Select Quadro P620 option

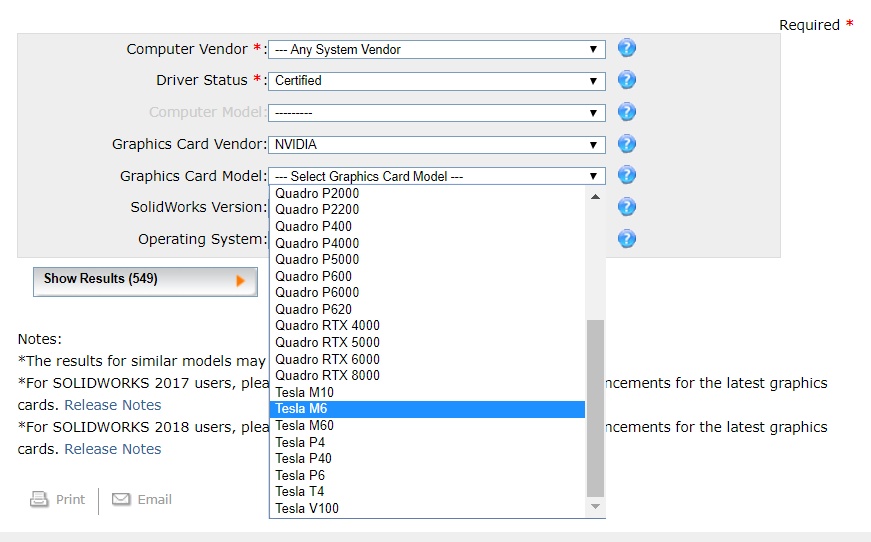click(x=427, y=309)
